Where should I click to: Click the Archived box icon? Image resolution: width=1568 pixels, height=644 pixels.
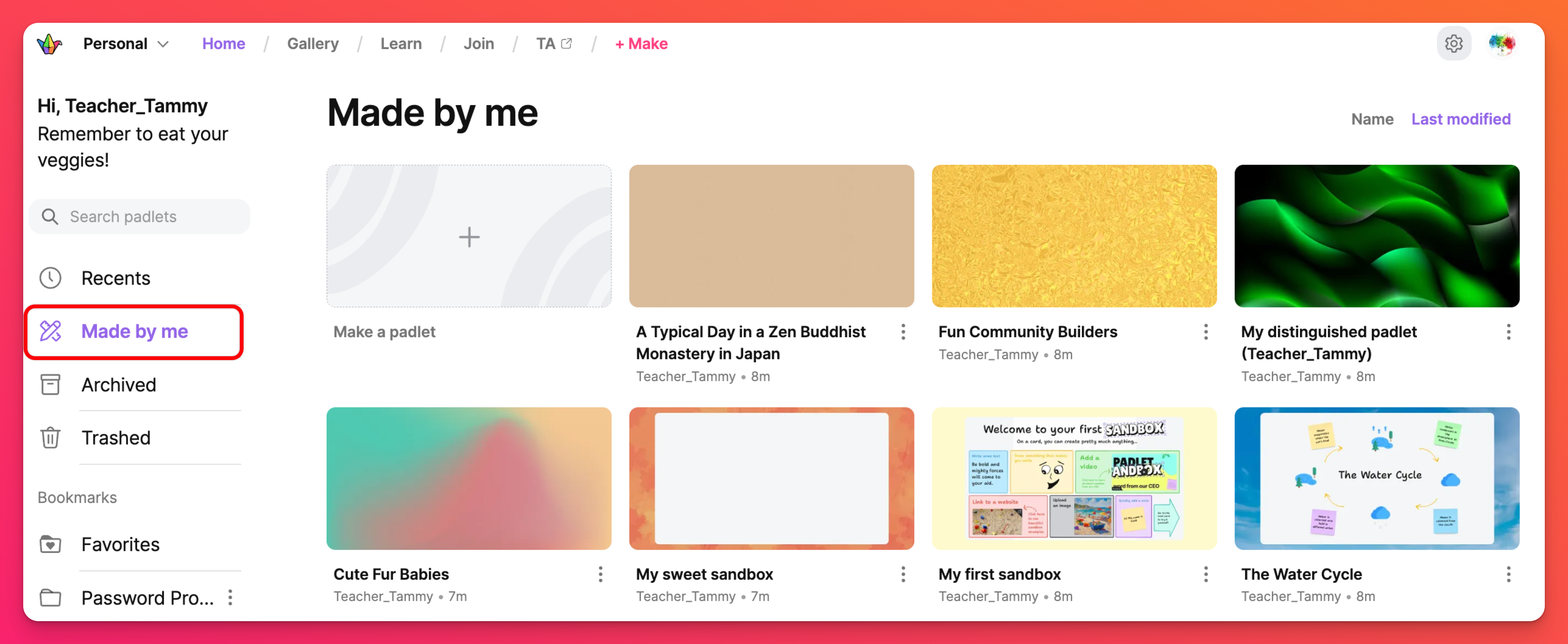pos(51,385)
